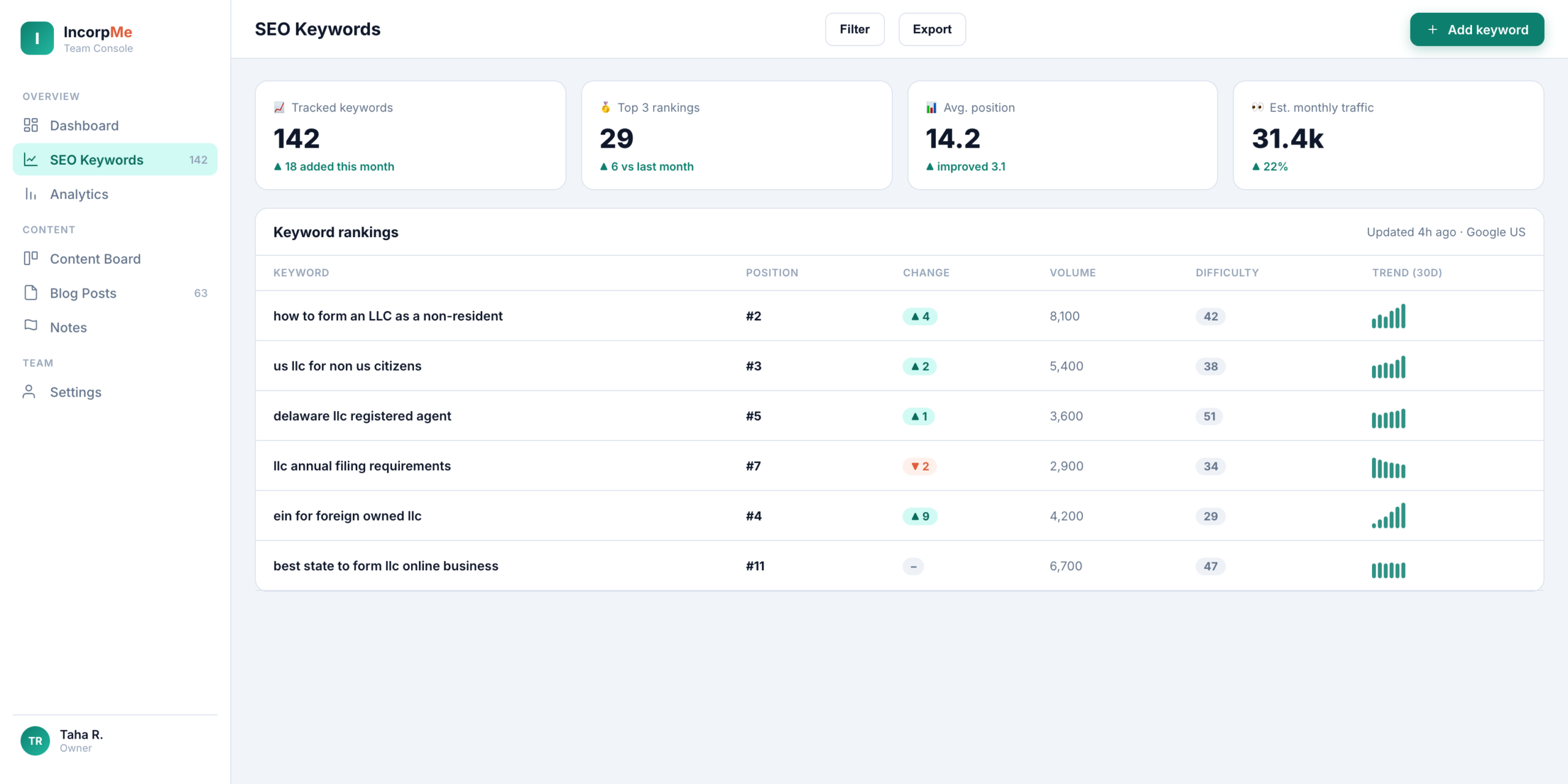
Task: Click the Content Board kanban icon
Action: (31, 258)
